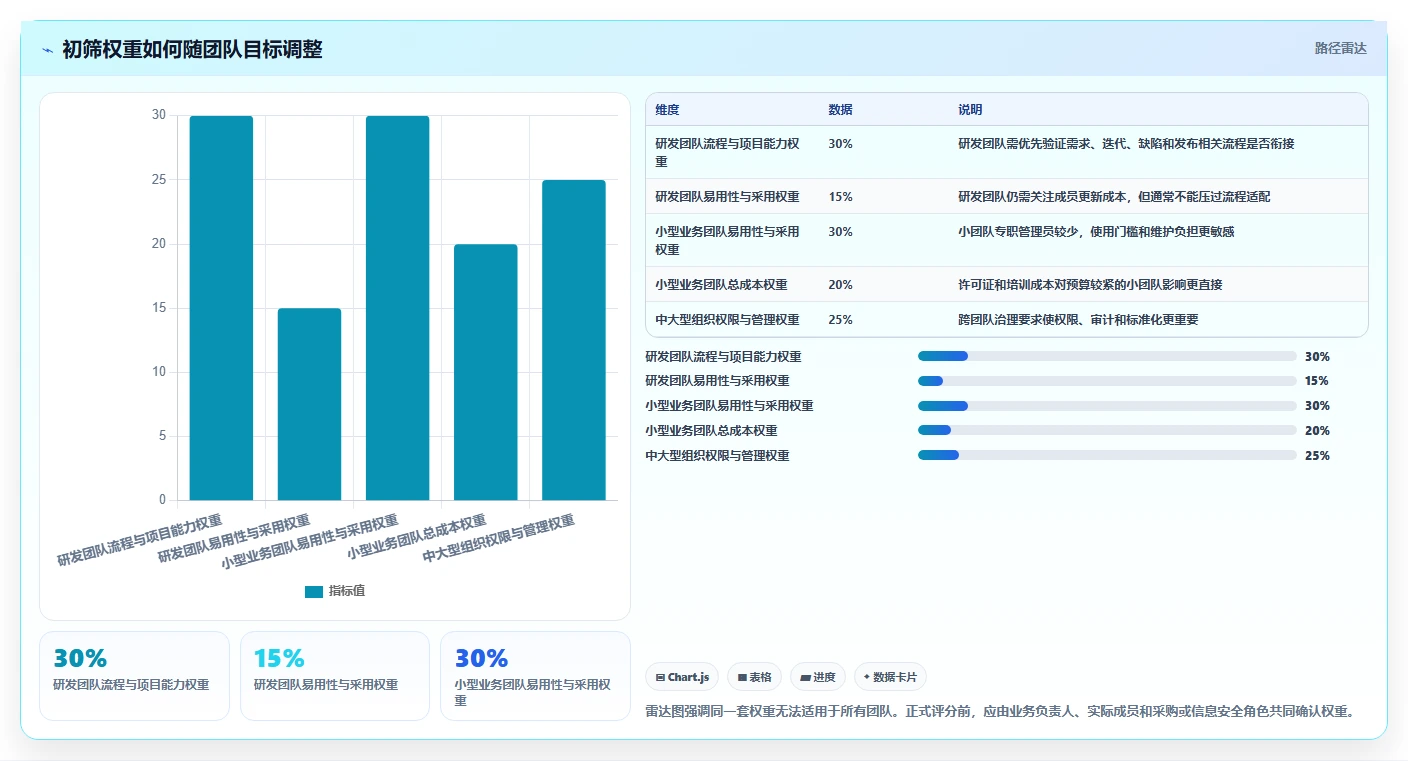Click the progress bar for 中大型组织权限与管理权重
Screen dimensions: 1408x761
pyautogui.click(x=1107, y=455)
